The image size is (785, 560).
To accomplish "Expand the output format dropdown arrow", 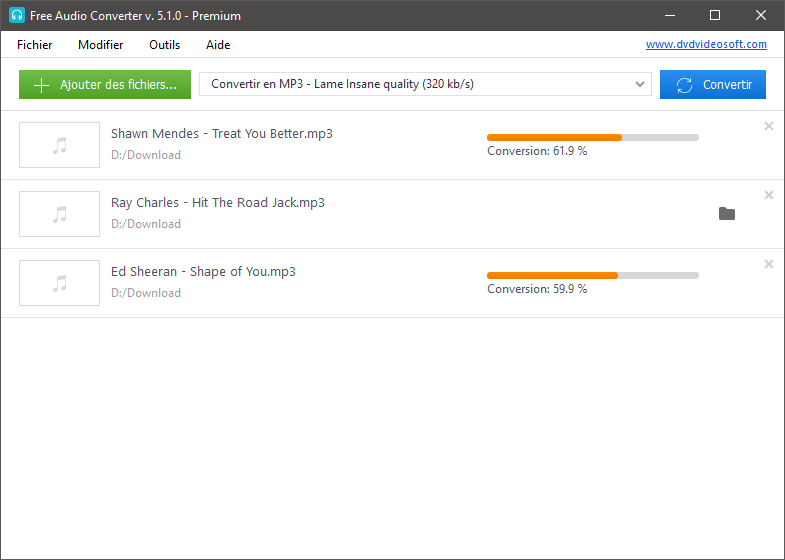I will (x=639, y=84).
